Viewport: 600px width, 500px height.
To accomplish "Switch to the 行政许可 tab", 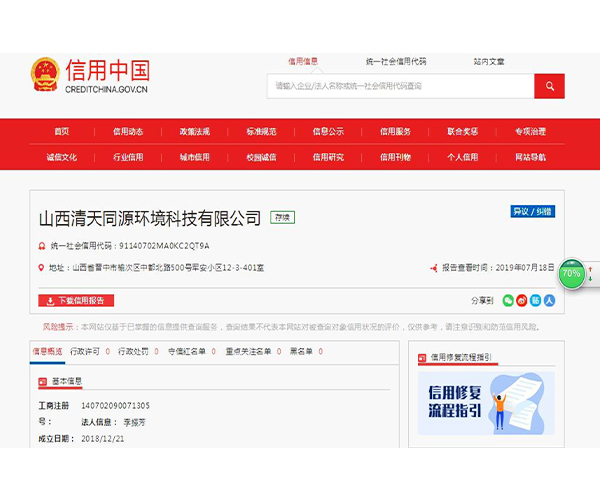I will [85, 351].
